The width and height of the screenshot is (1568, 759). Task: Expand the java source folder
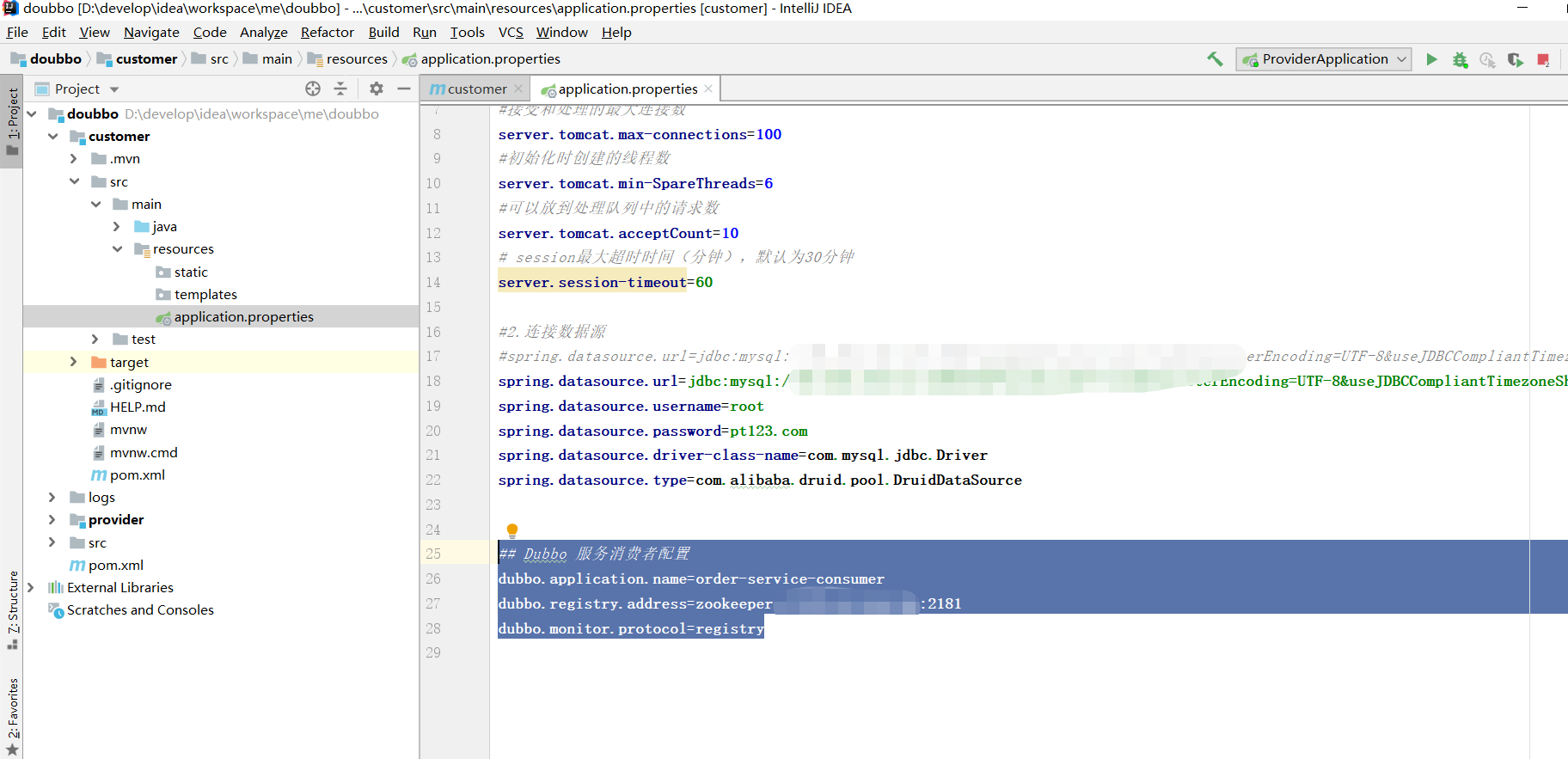pos(117,226)
